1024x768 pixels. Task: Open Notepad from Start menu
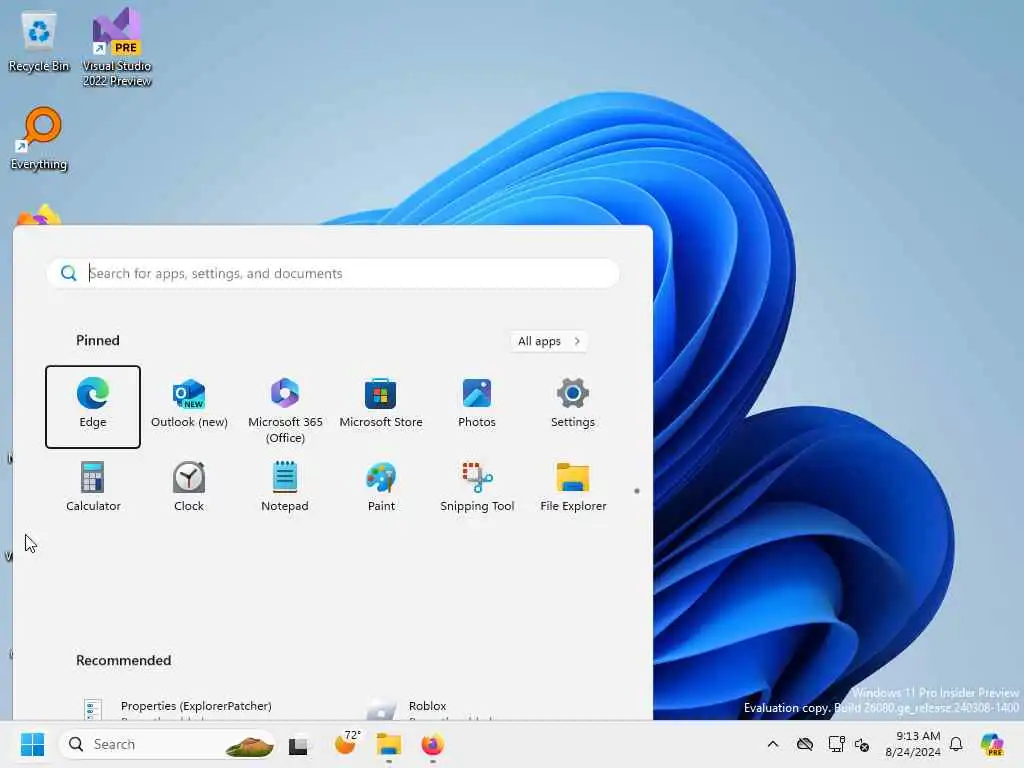(285, 487)
